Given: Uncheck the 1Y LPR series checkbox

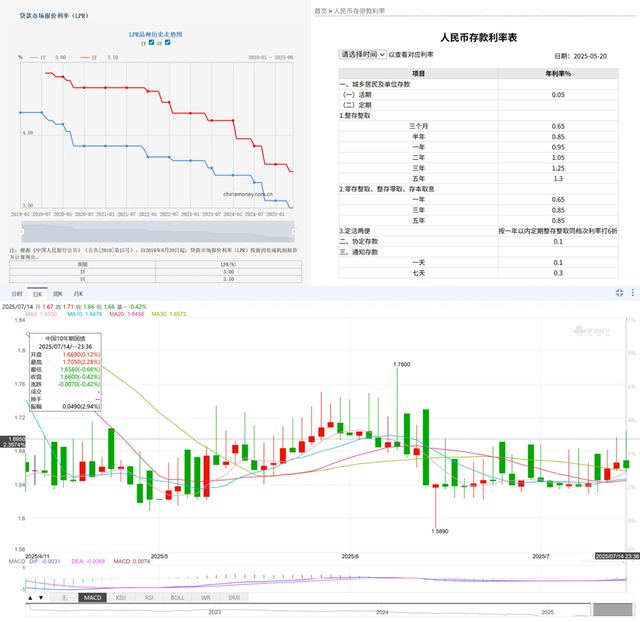Looking at the screenshot, I should coord(151,42).
